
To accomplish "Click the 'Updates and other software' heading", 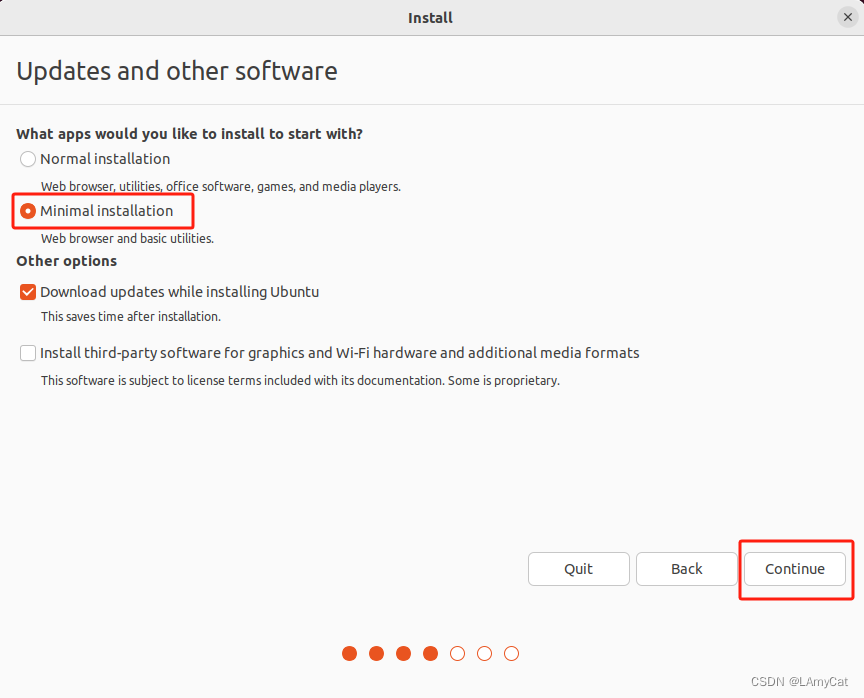I will pos(177,72).
